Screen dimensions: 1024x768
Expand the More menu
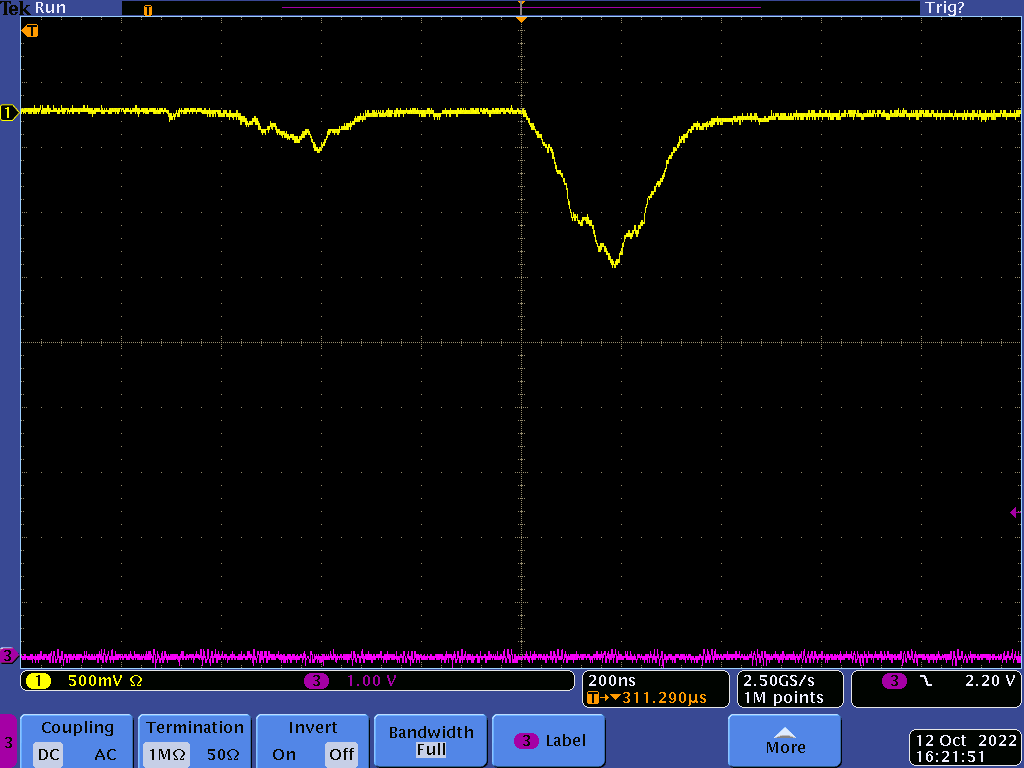pos(785,741)
